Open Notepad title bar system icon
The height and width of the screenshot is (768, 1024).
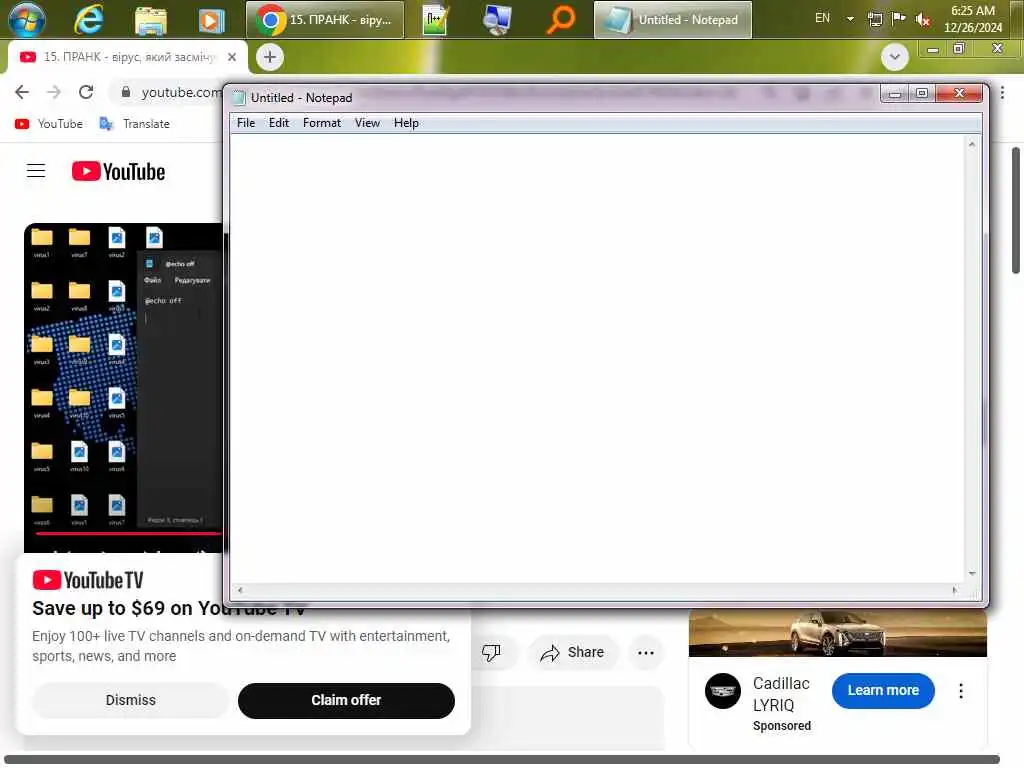240,98
